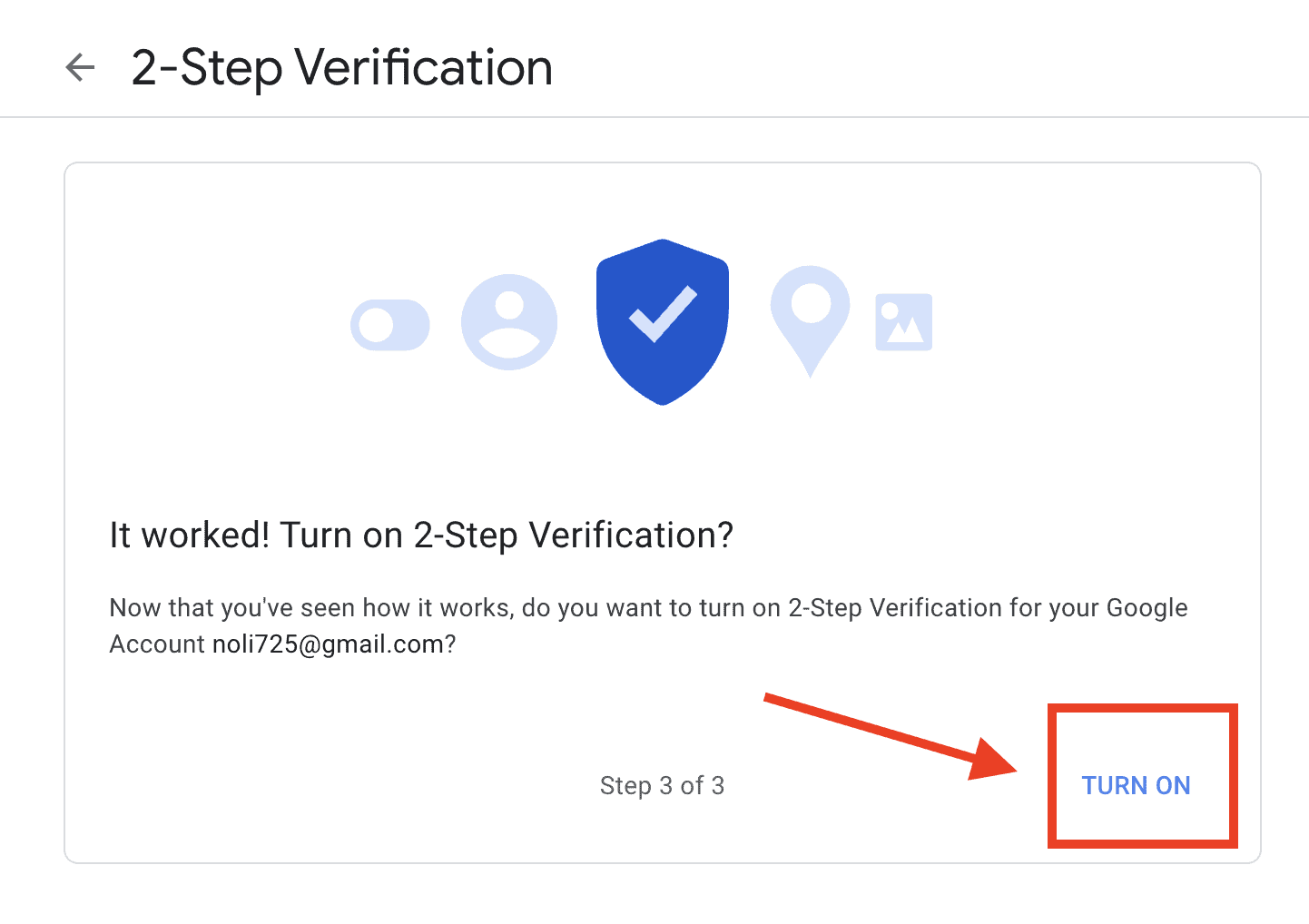
Task: Click the word "Google" in the description
Action: point(1147,608)
